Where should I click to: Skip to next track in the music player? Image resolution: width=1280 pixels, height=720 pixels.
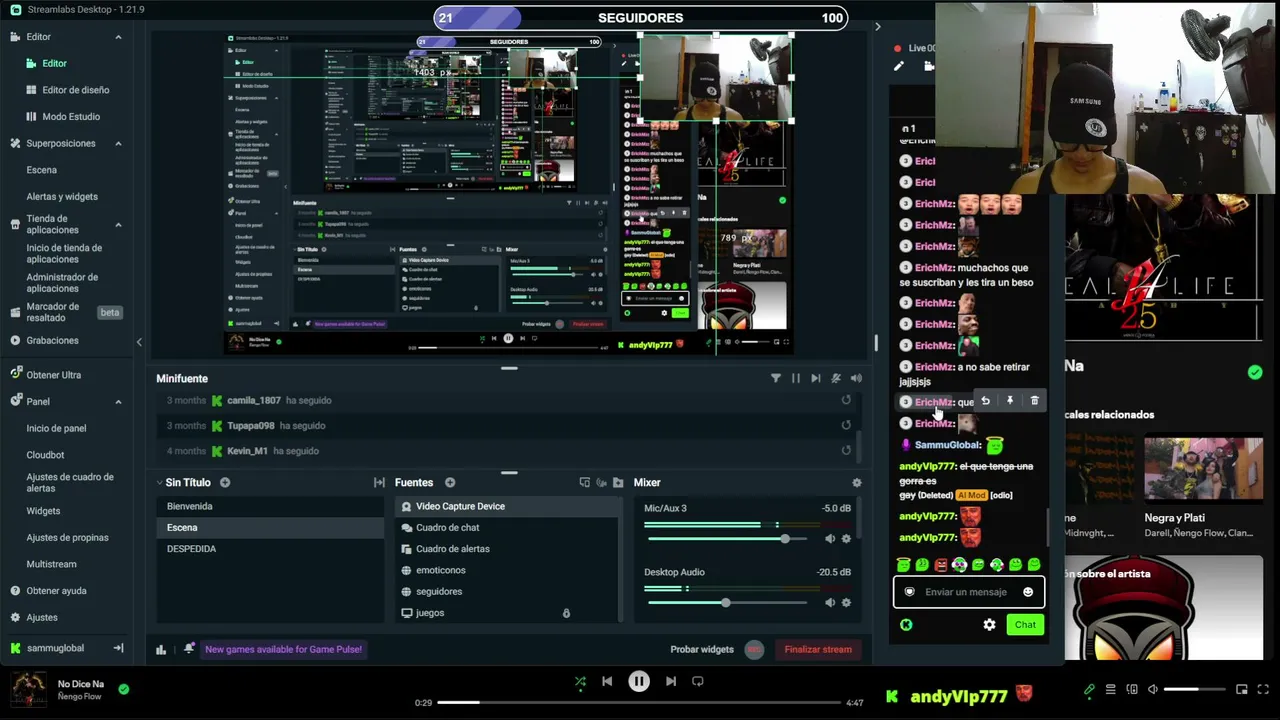(671, 682)
